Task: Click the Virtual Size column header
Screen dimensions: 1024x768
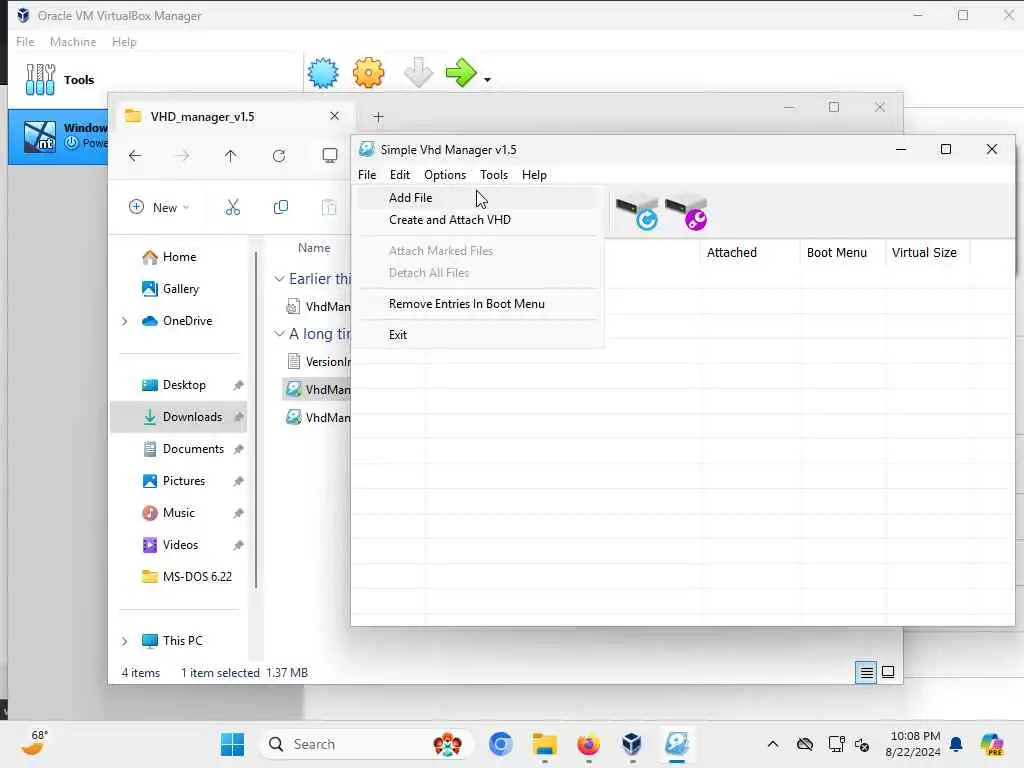Action: [x=927, y=253]
